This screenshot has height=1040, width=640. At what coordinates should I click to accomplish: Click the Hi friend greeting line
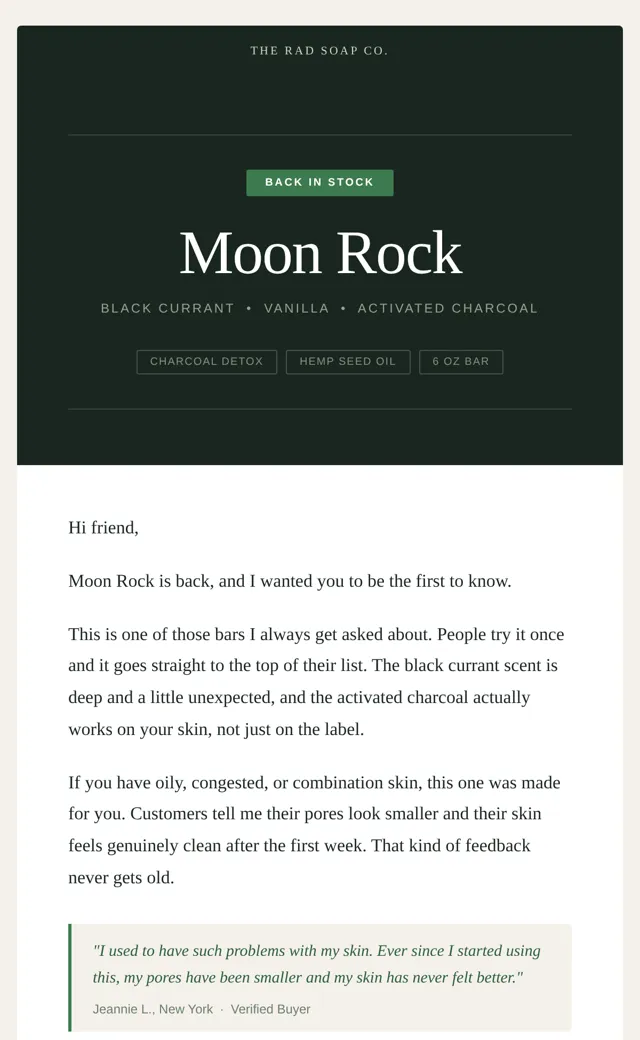tap(103, 527)
